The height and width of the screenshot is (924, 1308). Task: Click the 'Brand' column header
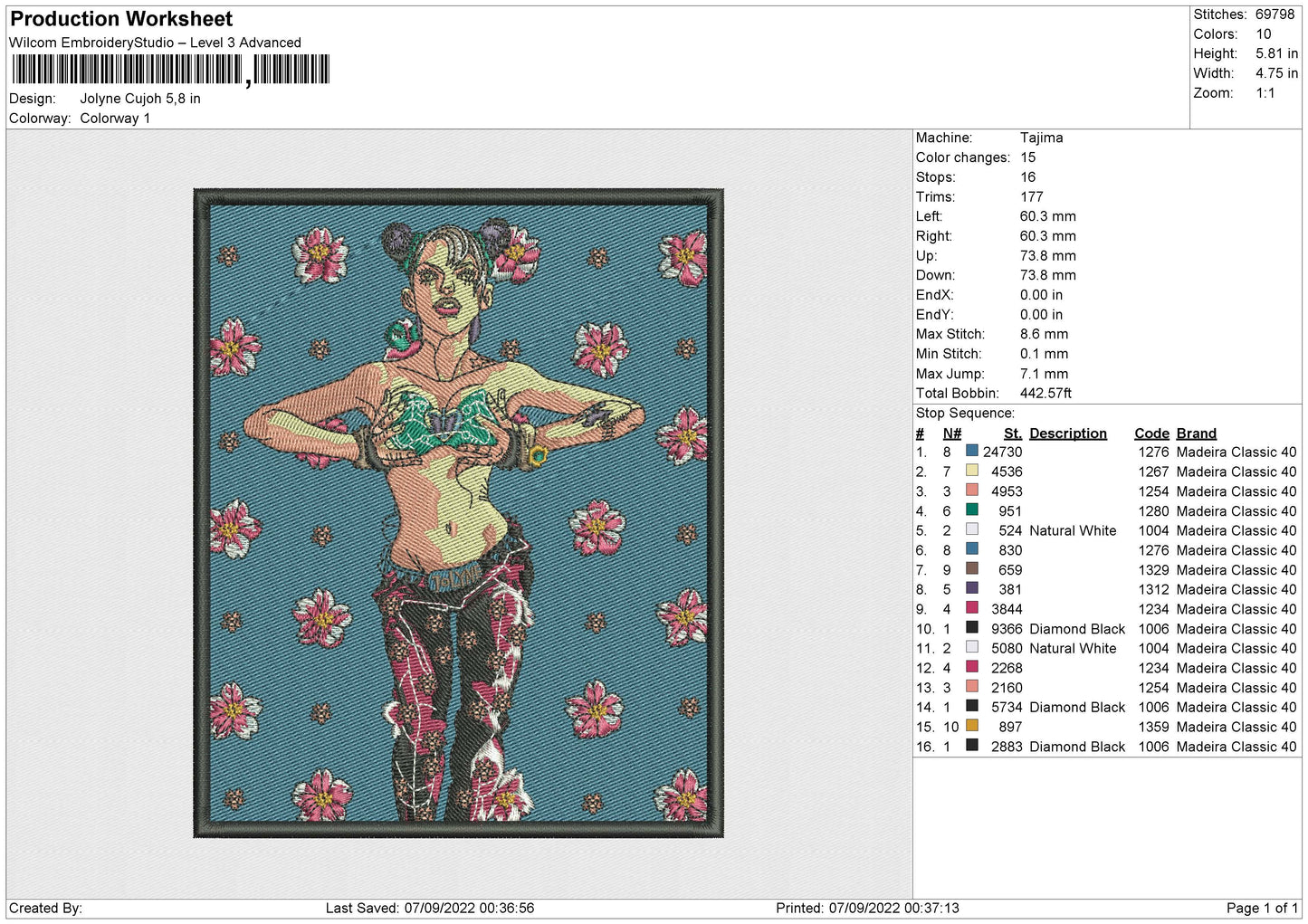tap(1196, 433)
